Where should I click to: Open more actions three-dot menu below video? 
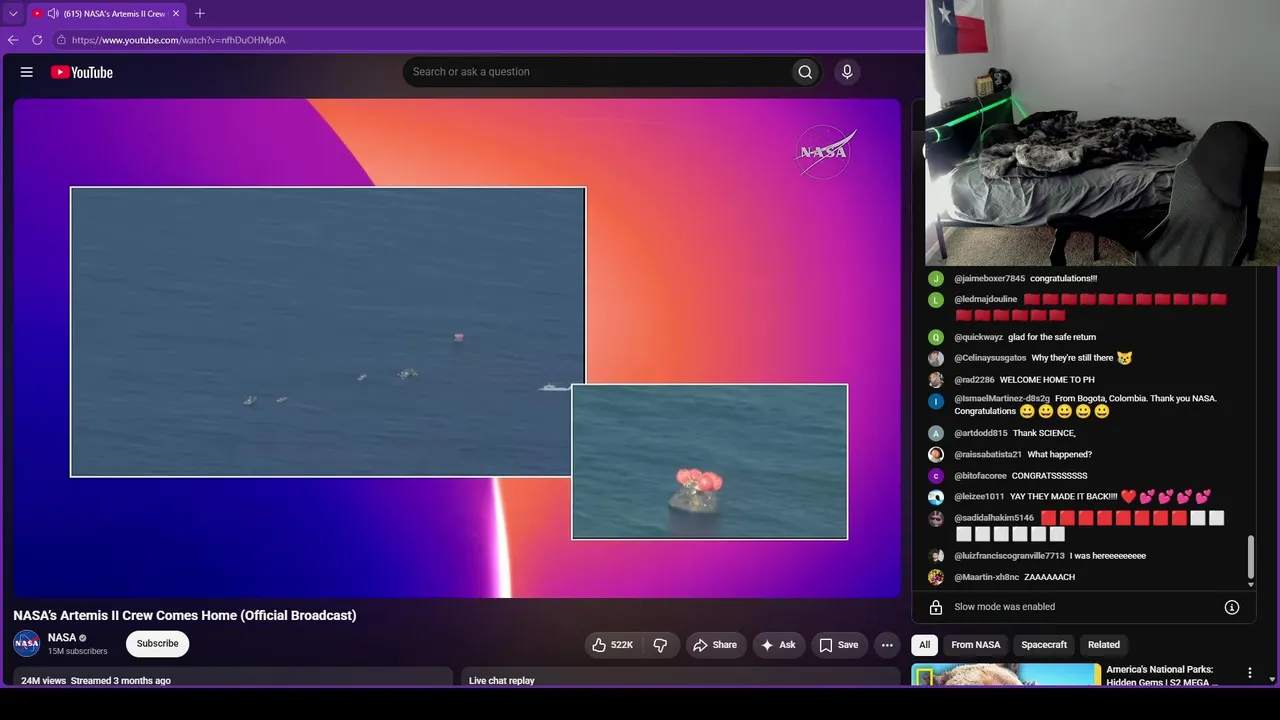pos(887,645)
